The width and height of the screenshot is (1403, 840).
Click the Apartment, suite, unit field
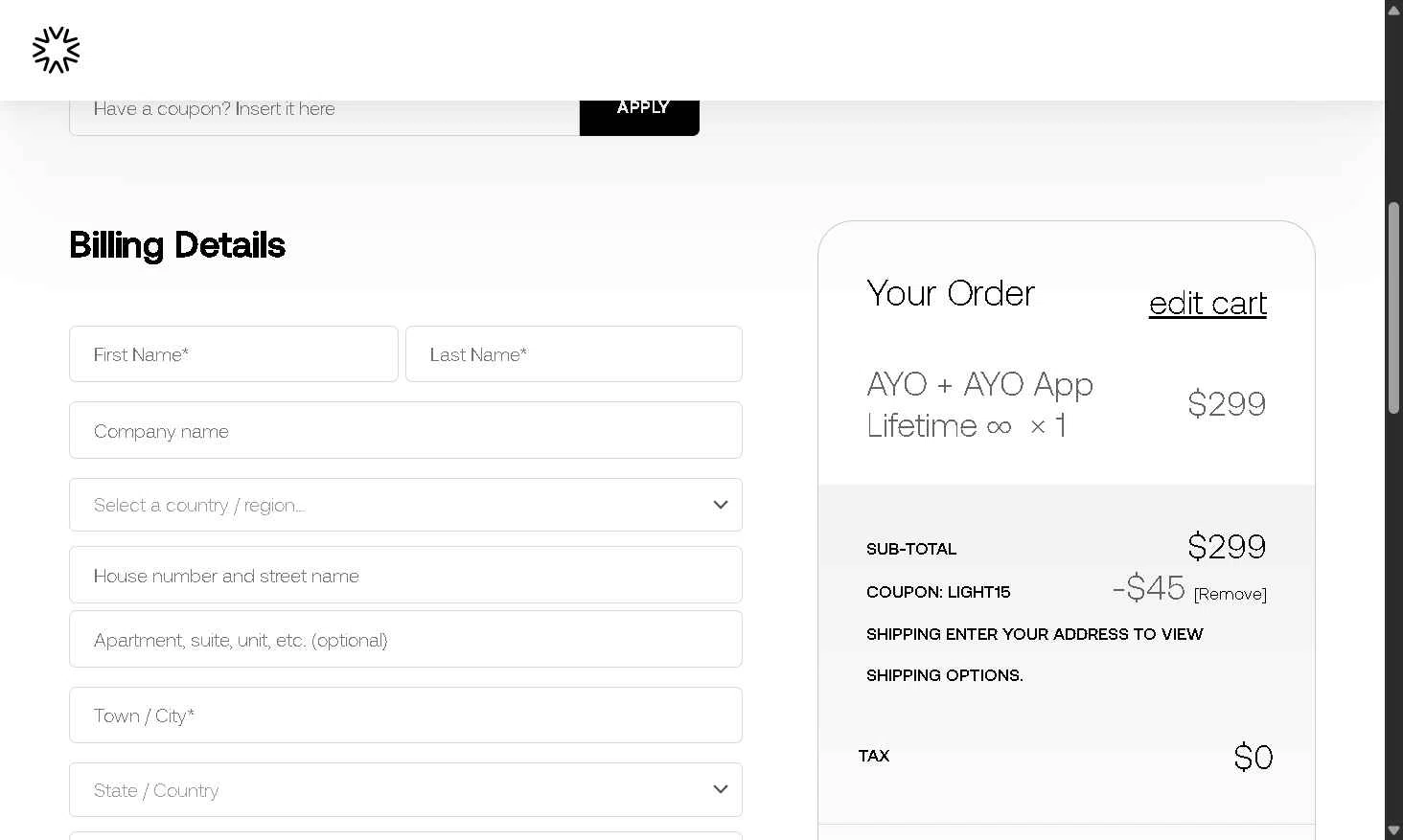tap(405, 639)
